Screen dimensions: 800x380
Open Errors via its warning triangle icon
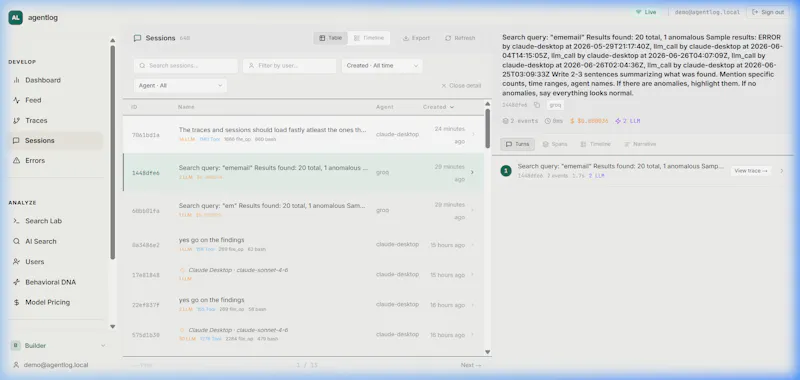click(x=16, y=161)
